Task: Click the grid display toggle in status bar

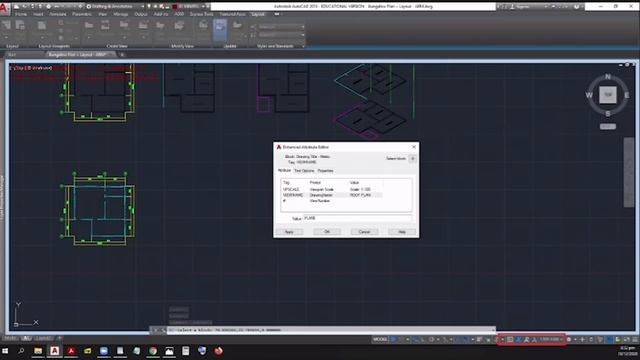Action: tap(393, 340)
